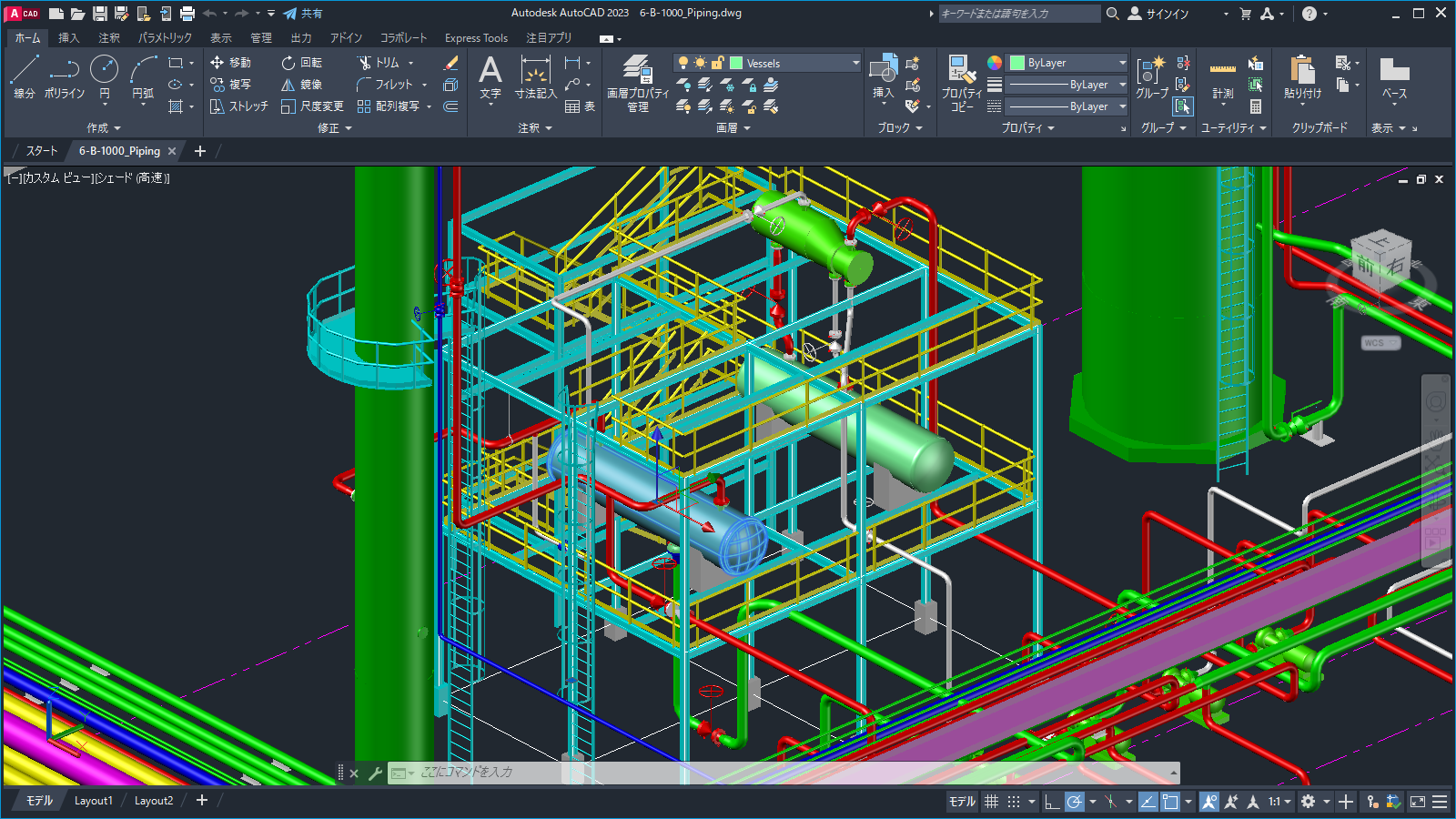
Task: Open the ByLayer color dropdown
Action: (x=1121, y=62)
